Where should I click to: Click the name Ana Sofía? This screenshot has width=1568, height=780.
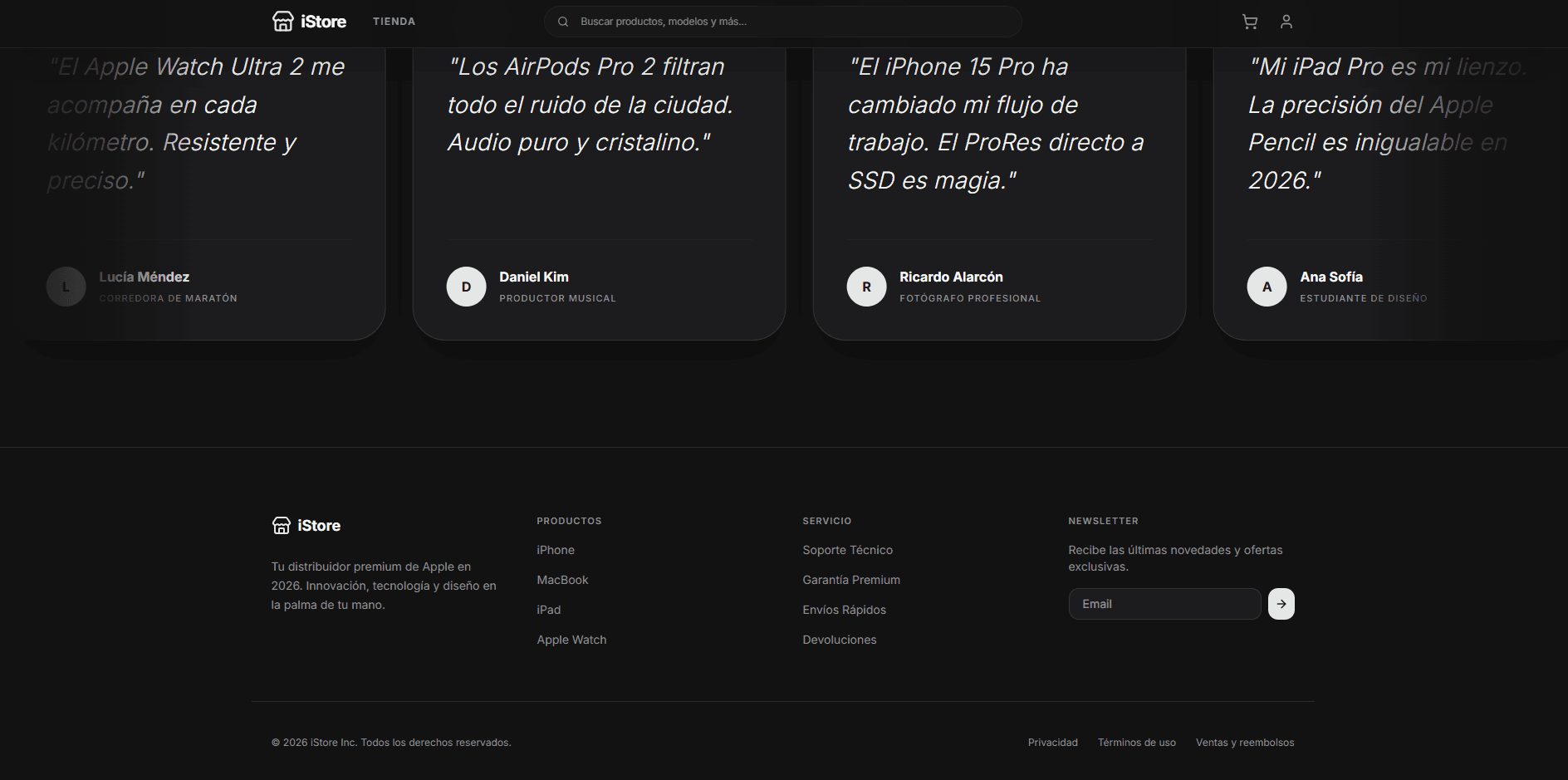coord(1331,277)
